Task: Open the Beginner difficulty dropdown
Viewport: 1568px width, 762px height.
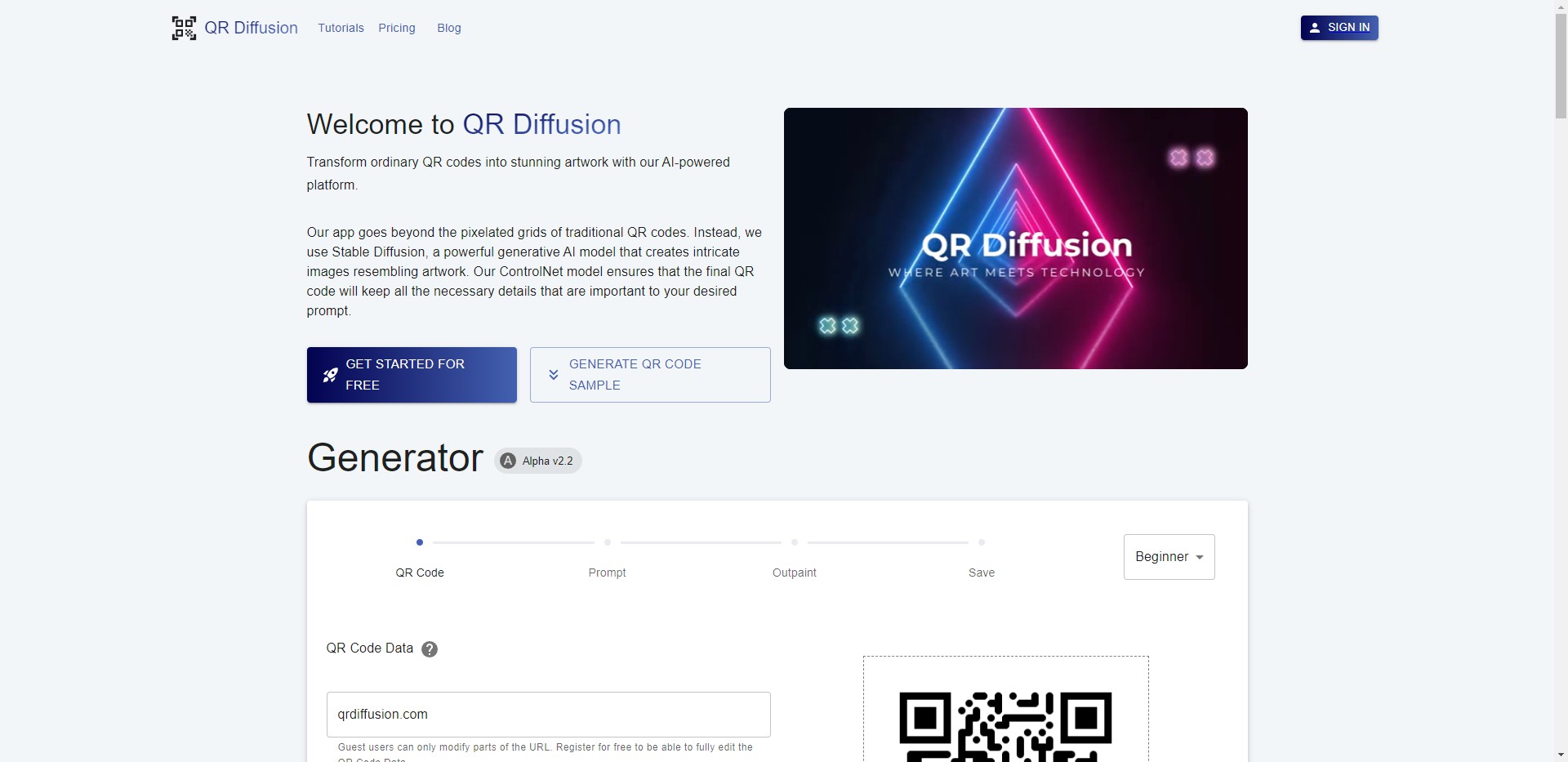Action: [x=1169, y=556]
